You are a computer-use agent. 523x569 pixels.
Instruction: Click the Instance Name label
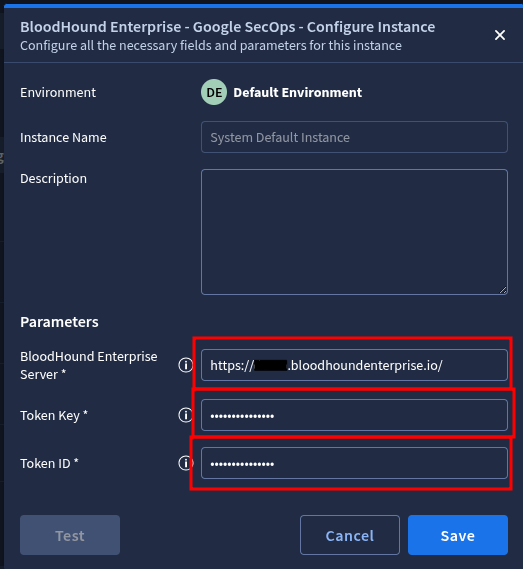(x=63, y=138)
